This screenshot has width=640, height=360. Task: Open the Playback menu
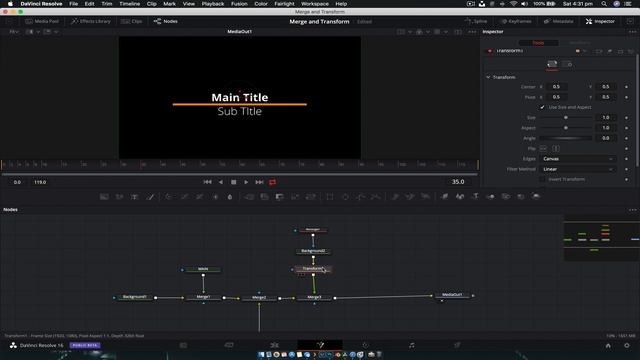[x=213, y=4]
